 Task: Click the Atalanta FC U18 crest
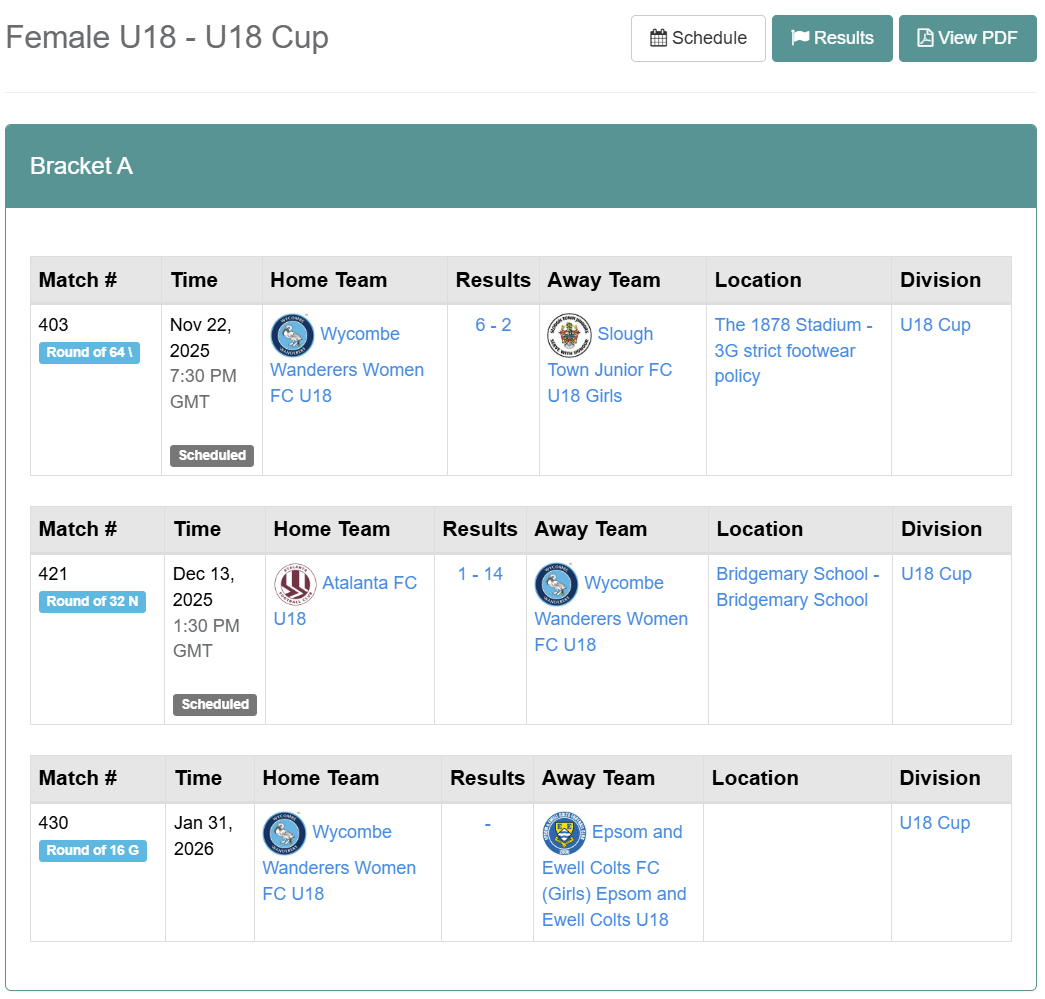[295, 584]
